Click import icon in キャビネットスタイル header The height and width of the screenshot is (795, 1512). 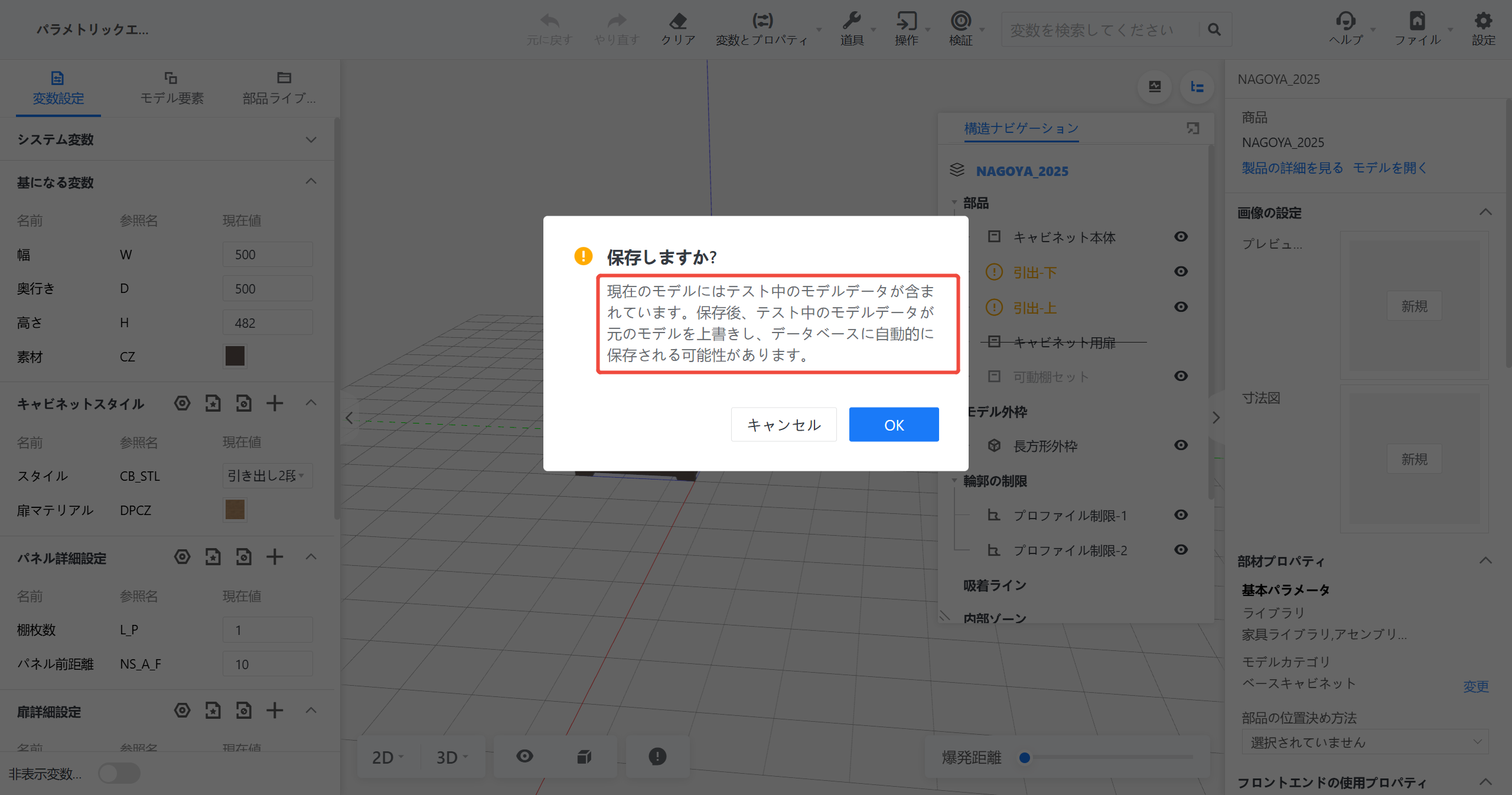click(213, 403)
